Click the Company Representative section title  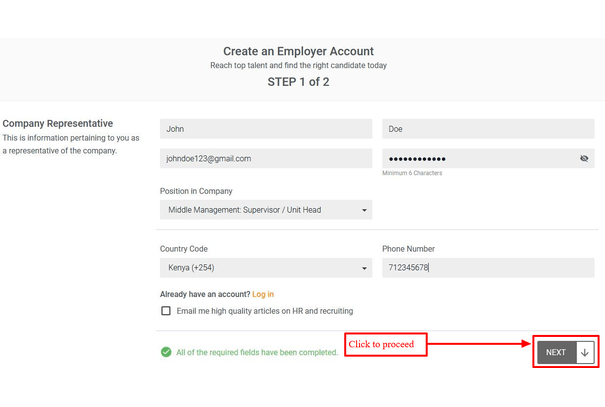pos(58,123)
